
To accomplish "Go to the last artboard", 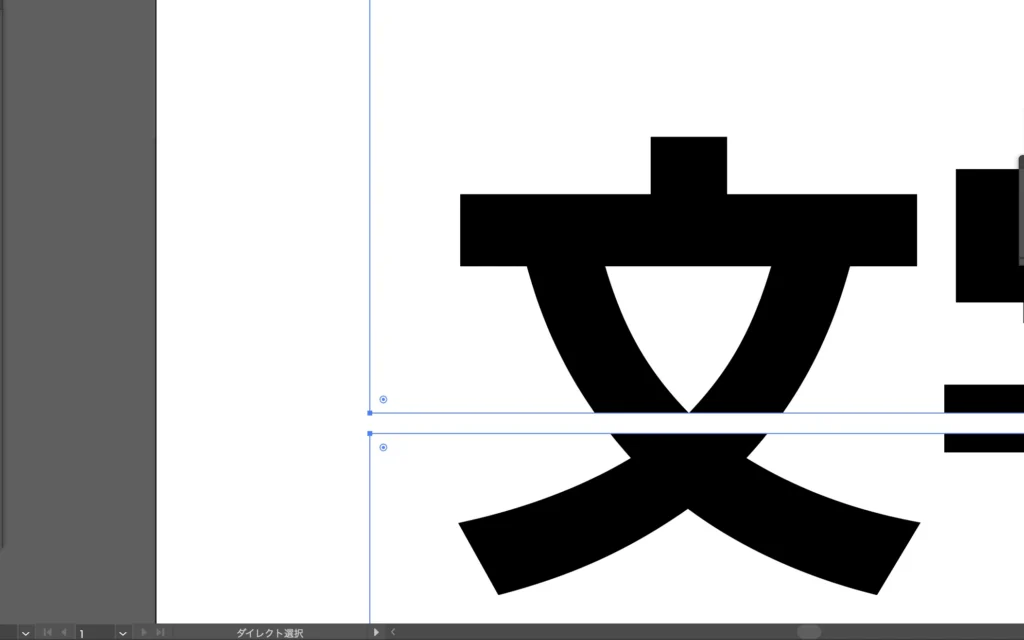I will point(160,633).
